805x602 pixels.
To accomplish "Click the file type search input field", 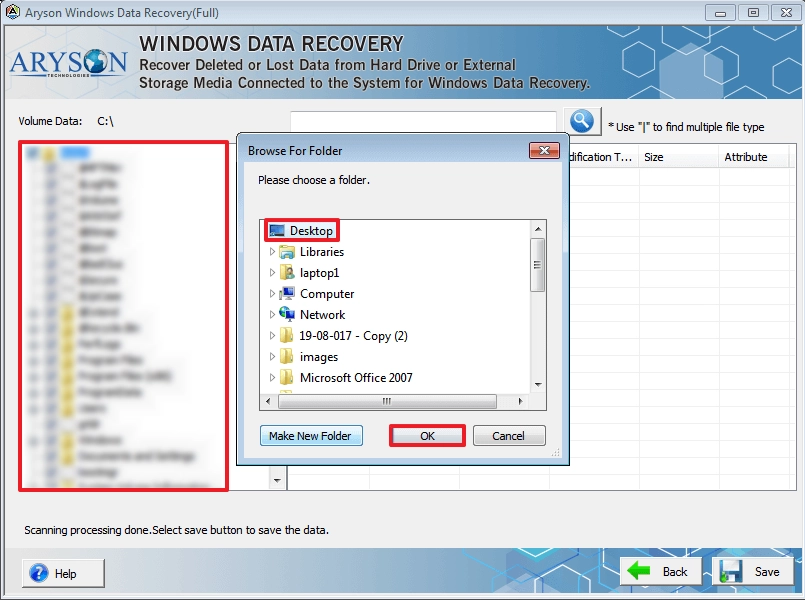I will pyautogui.click(x=424, y=122).
